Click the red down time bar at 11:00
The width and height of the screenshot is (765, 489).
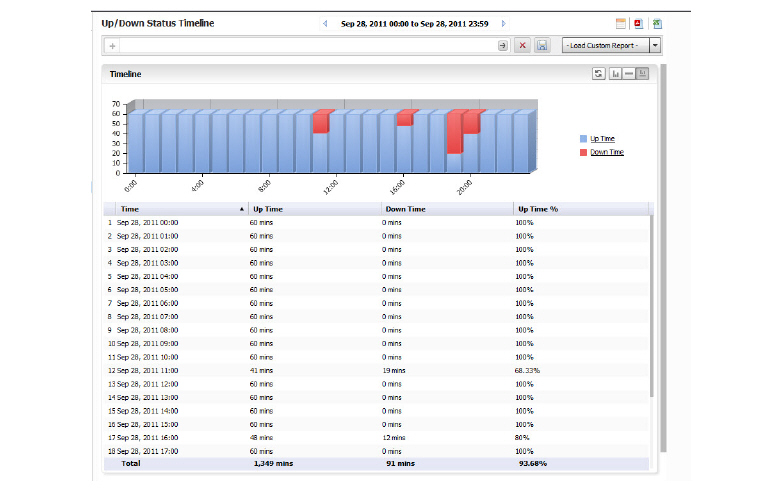point(321,123)
